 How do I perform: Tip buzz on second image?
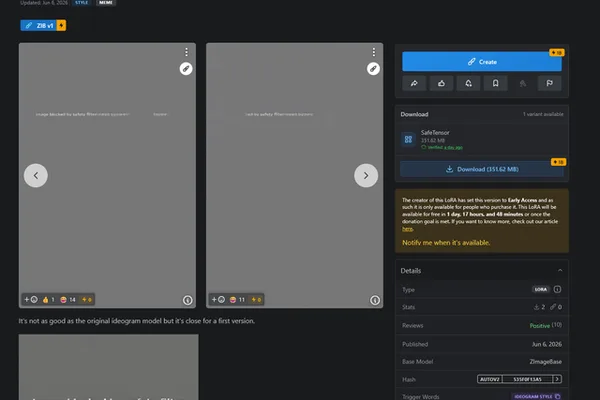256,300
